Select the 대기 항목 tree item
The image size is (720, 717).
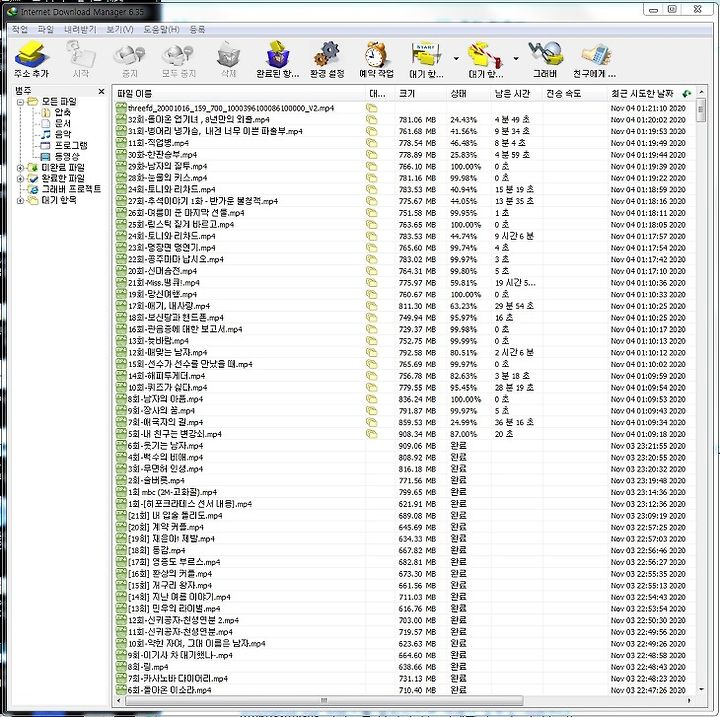click(x=59, y=200)
